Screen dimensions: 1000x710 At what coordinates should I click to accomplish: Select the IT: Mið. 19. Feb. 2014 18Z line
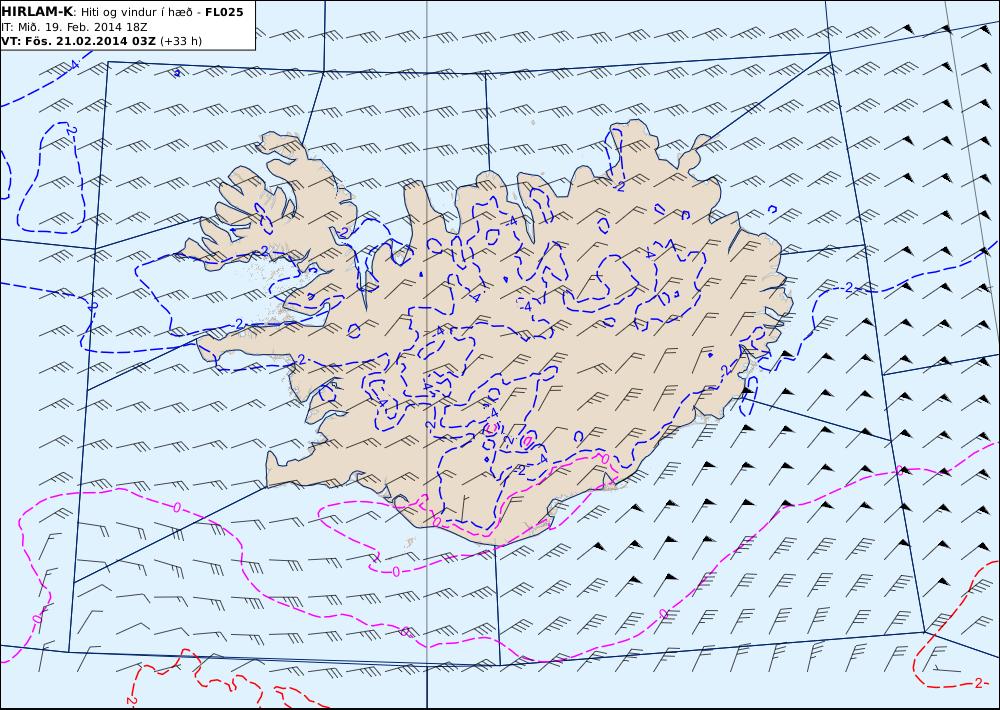pyautogui.click(x=74, y=27)
